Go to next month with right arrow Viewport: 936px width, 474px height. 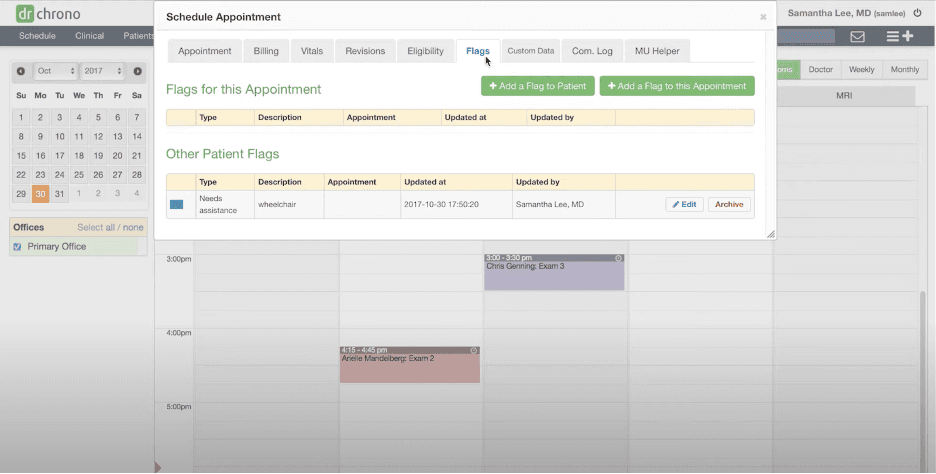tap(137, 72)
